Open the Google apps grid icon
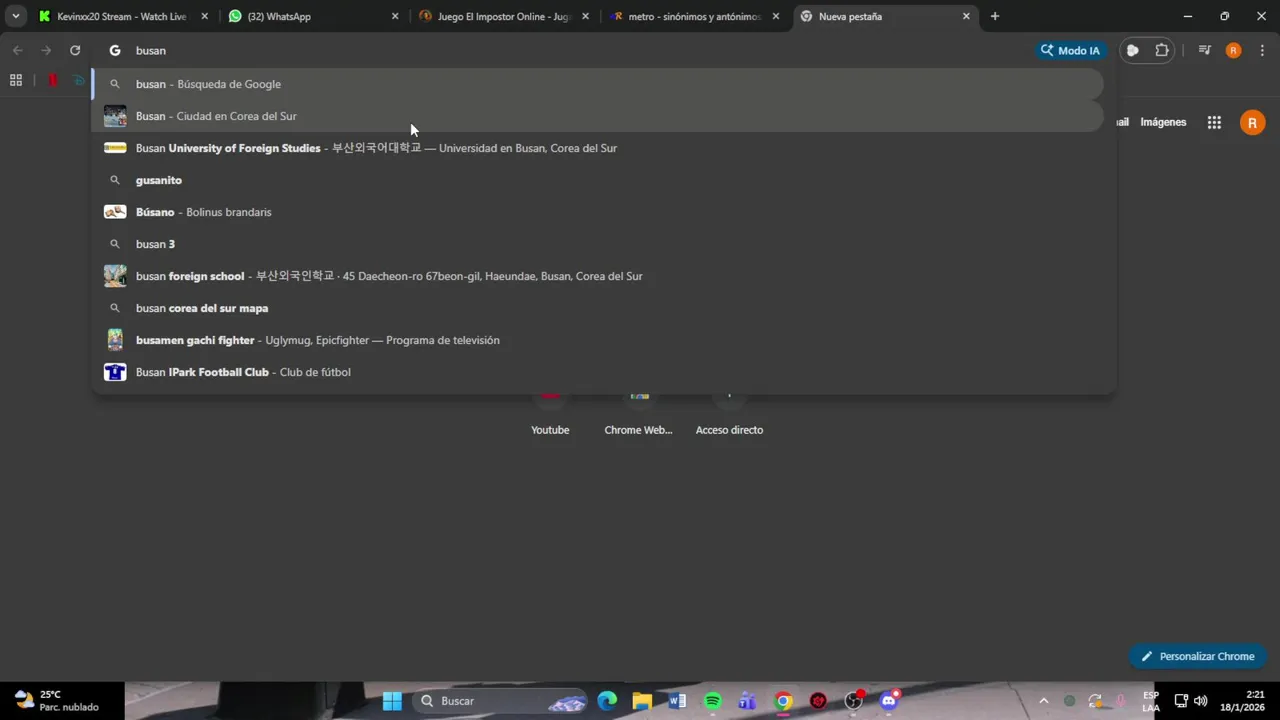The height and width of the screenshot is (720, 1280). [x=1214, y=122]
